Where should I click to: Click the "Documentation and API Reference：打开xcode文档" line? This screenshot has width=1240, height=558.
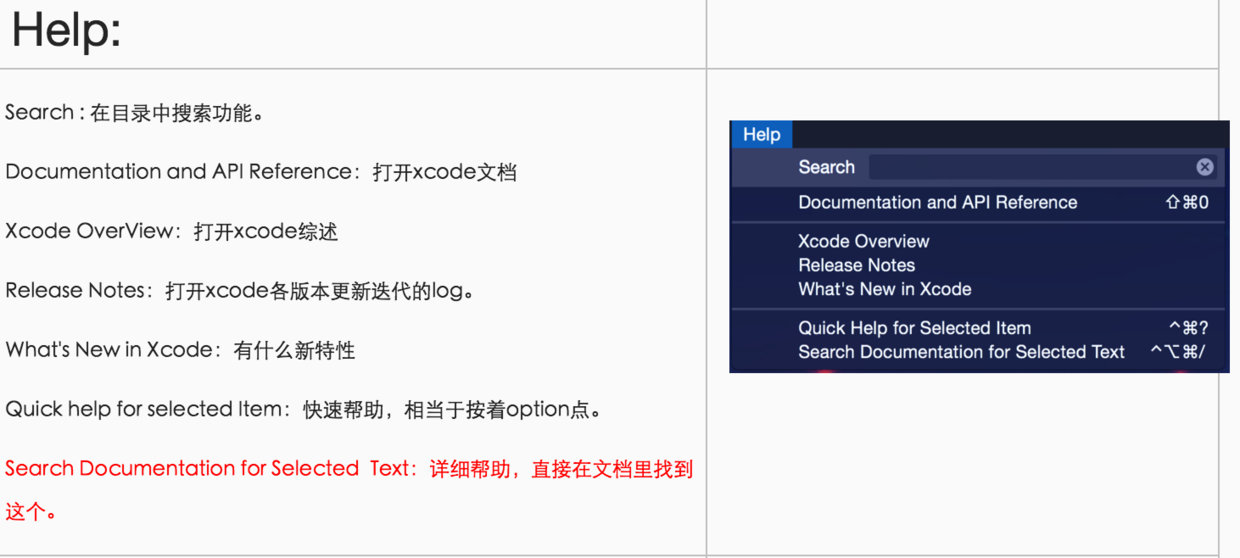[x=261, y=172]
